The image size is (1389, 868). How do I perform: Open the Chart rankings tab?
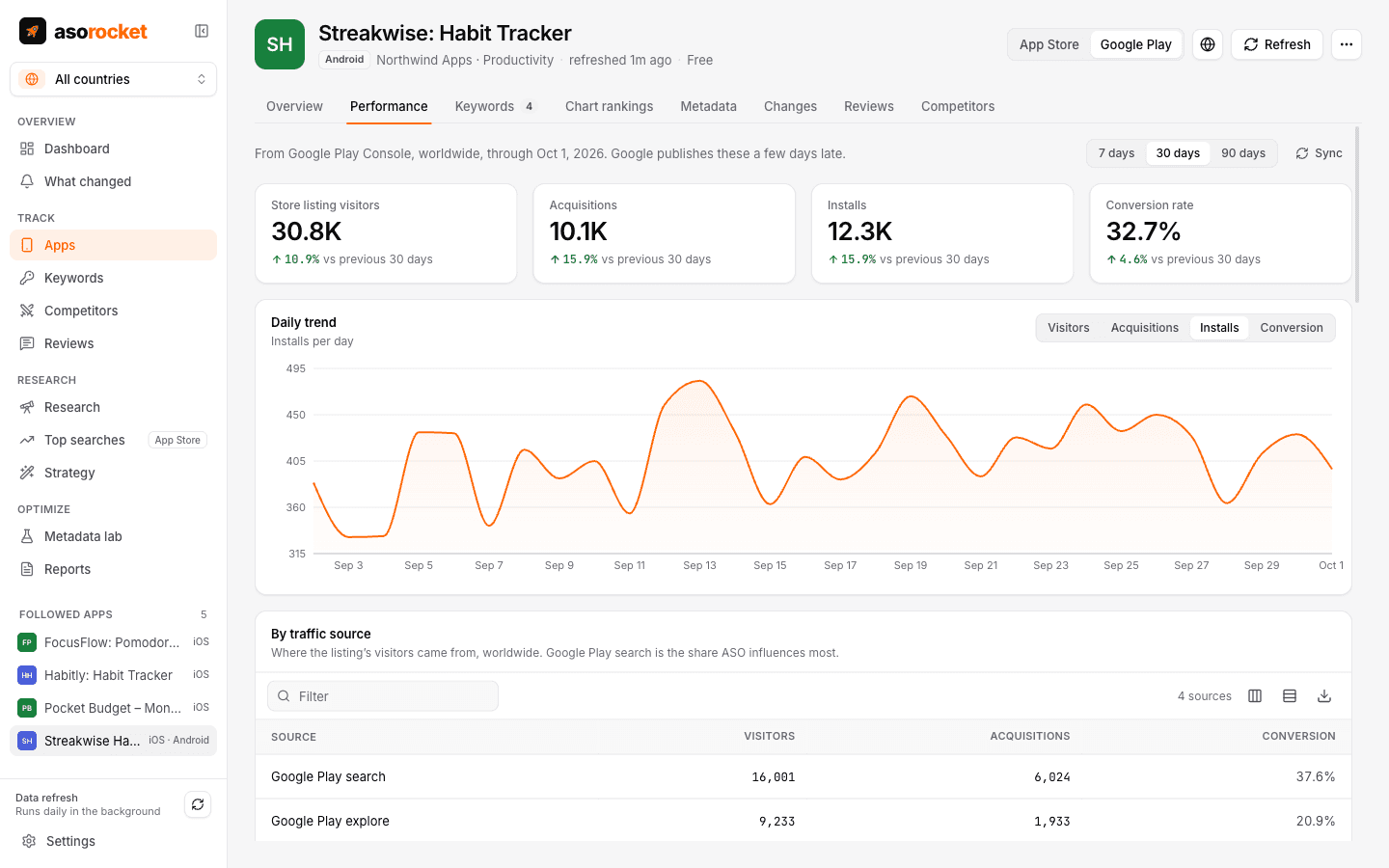coord(609,106)
